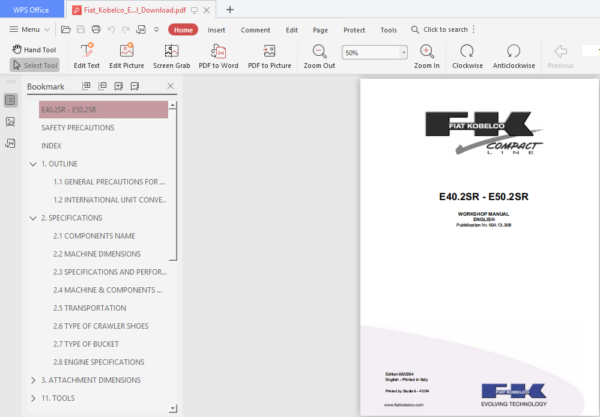
Task: Click bookmark list scroll-up arrow
Action: click(173, 105)
